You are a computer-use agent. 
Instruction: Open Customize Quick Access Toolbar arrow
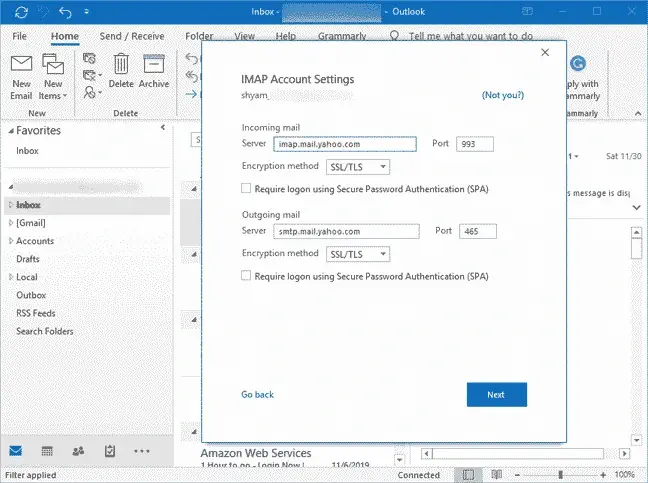[86, 12]
